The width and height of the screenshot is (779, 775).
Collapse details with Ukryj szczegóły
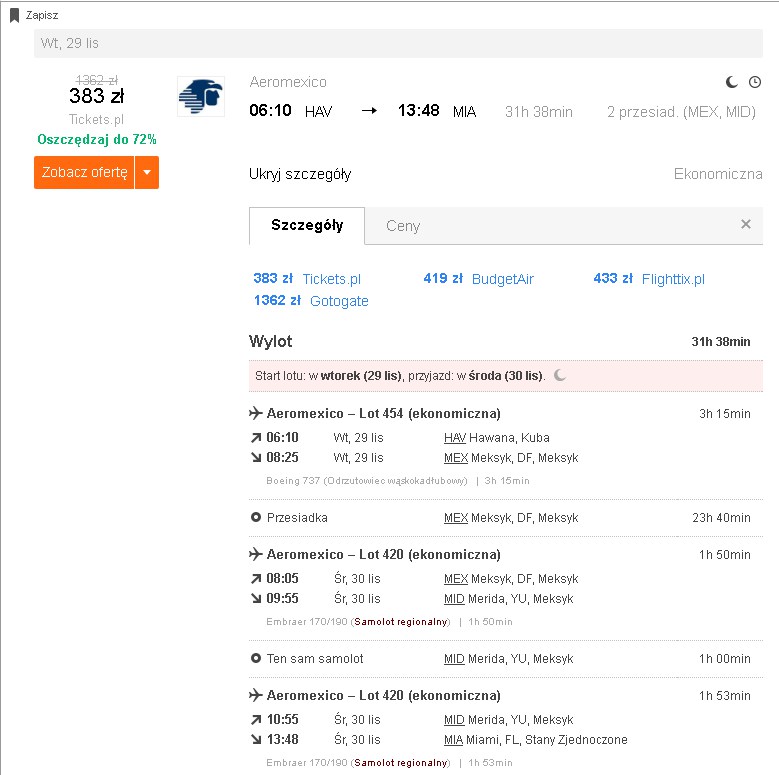tap(300, 174)
